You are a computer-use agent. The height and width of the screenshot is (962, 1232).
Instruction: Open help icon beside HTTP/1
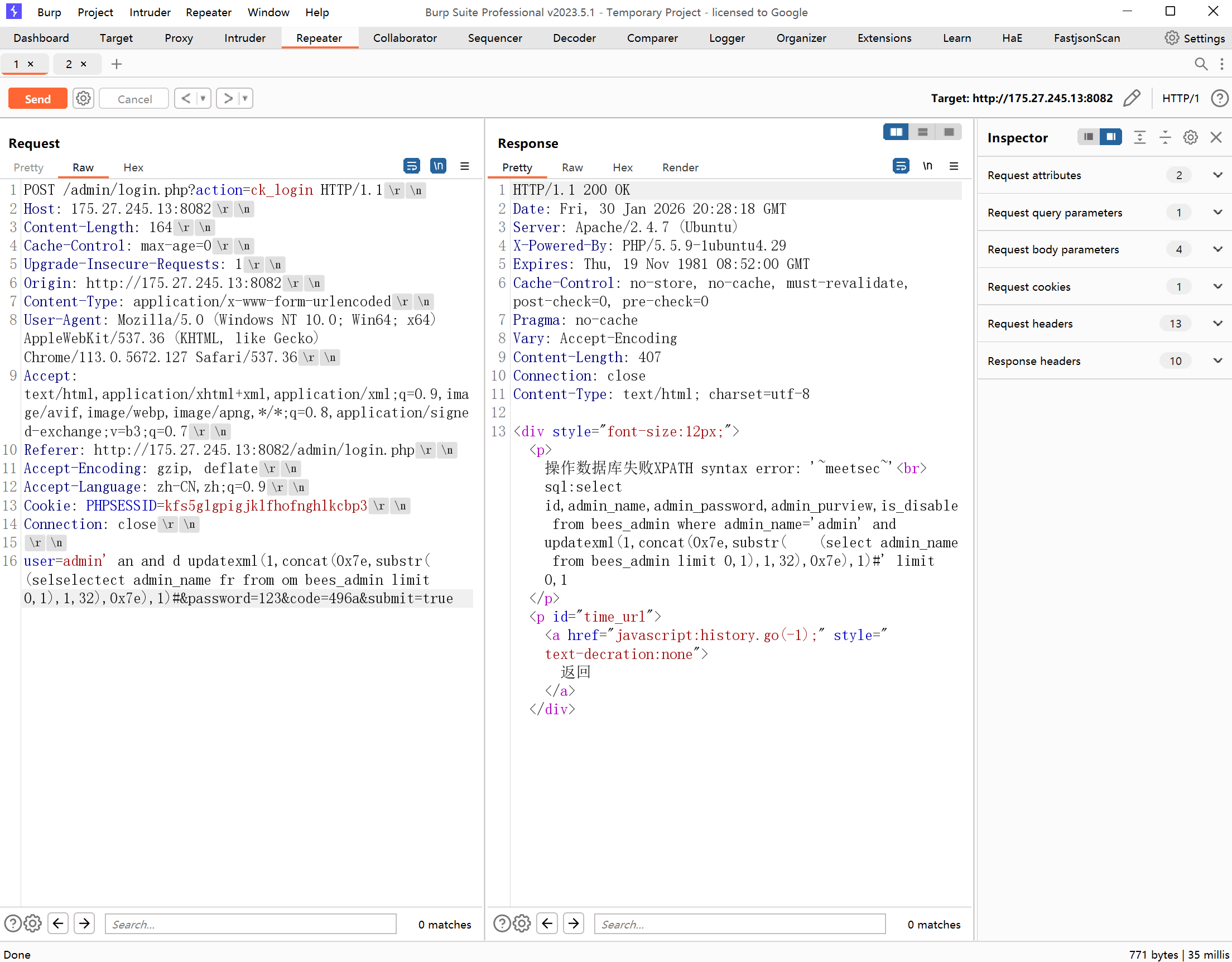1219,98
